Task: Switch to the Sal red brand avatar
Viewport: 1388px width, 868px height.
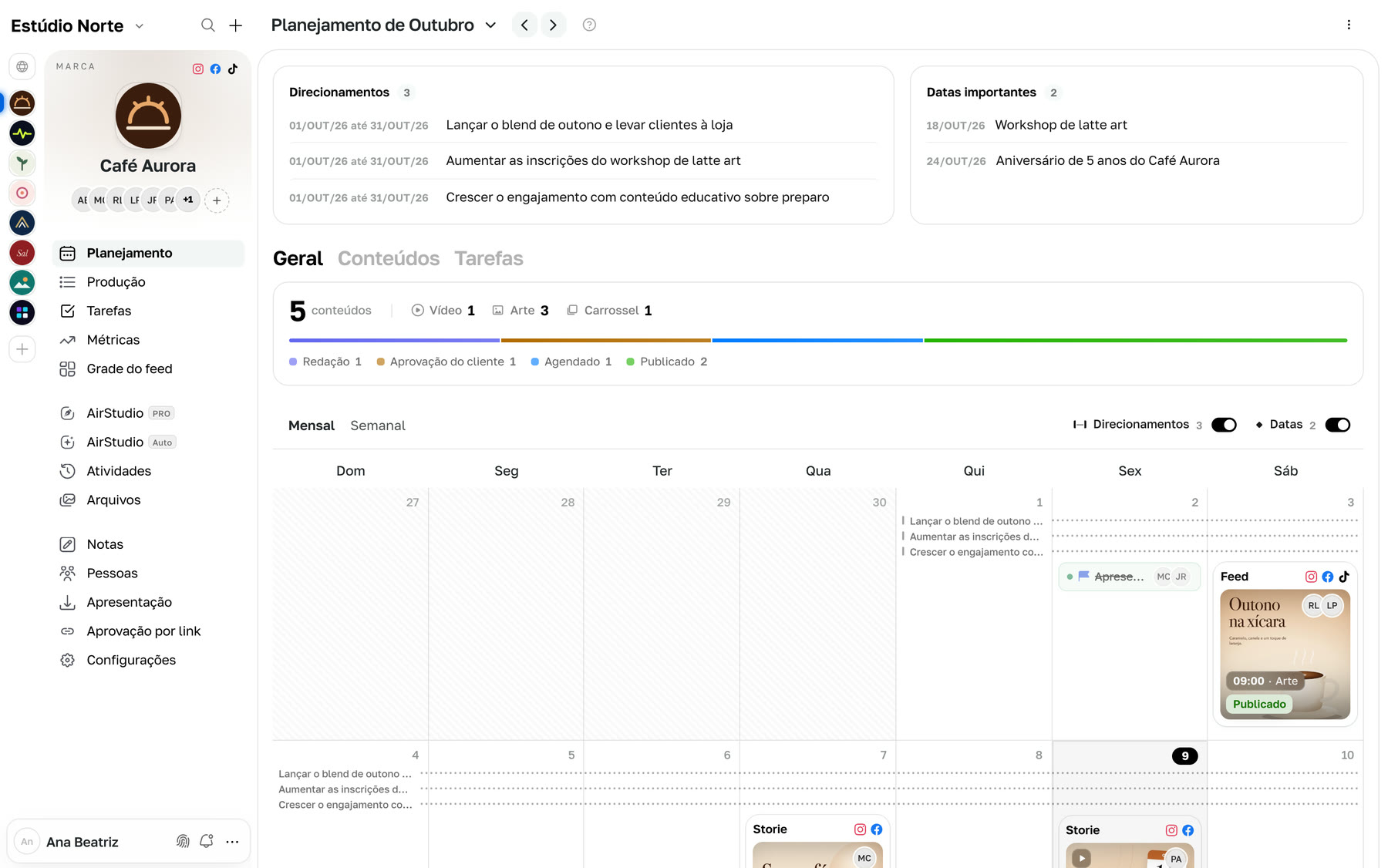Action: (x=22, y=253)
